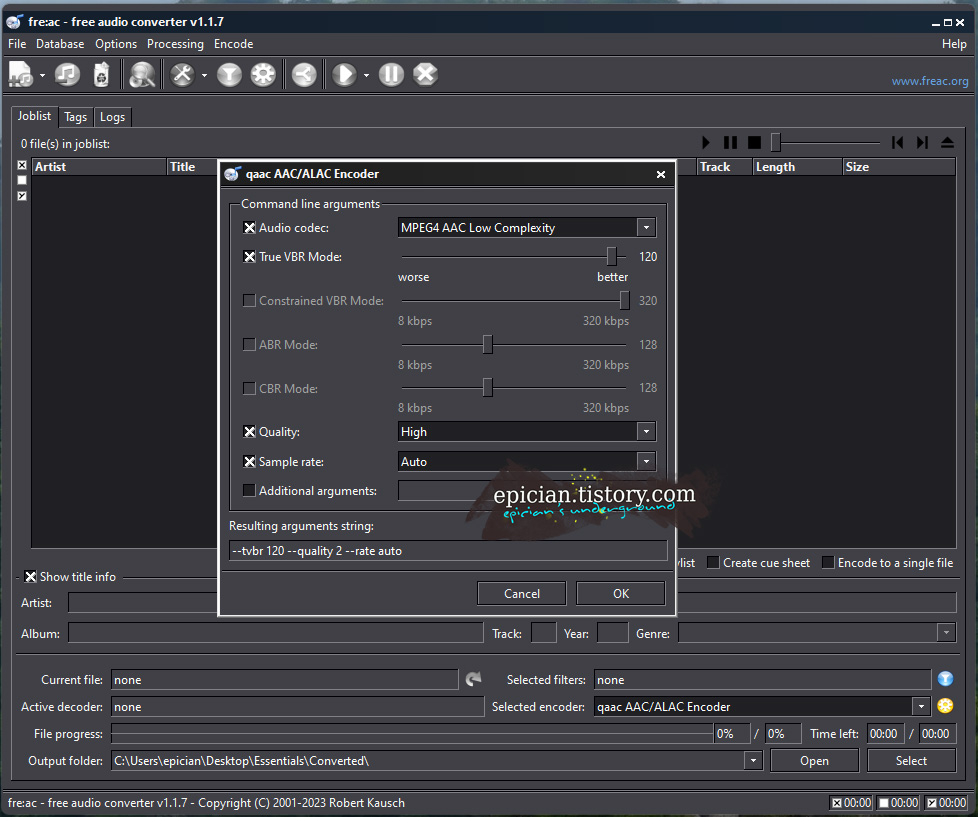The width and height of the screenshot is (978, 817).
Task: Click the encoder configuration gear toolbar icon
Action: 263,75
